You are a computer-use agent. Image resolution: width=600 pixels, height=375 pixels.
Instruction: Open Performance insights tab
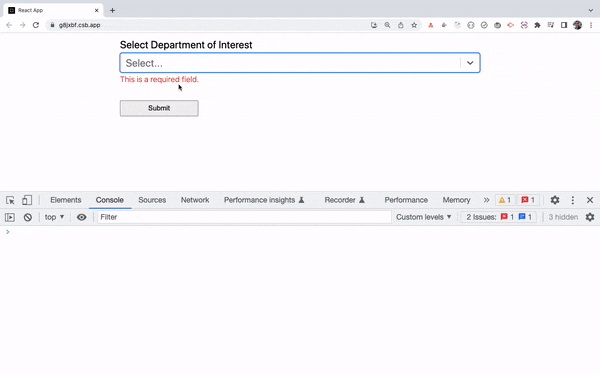click(264, 200)
